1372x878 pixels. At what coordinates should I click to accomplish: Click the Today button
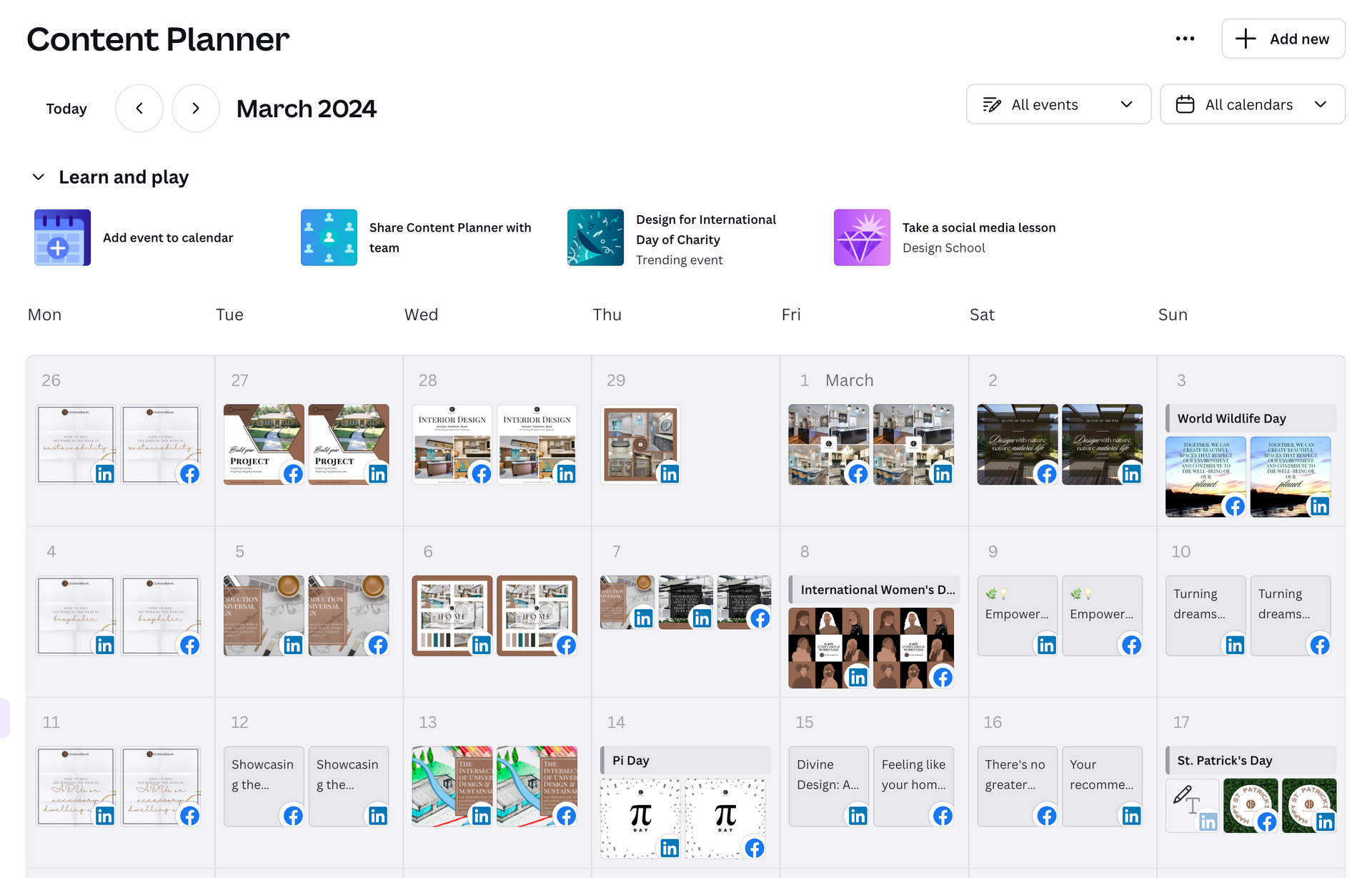pyautogui.click(x=66, y=109)
